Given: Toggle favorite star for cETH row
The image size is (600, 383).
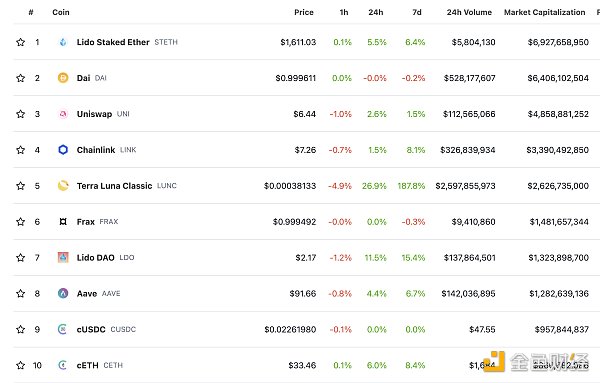Looking at the screenshot, I should coord(21,365).
